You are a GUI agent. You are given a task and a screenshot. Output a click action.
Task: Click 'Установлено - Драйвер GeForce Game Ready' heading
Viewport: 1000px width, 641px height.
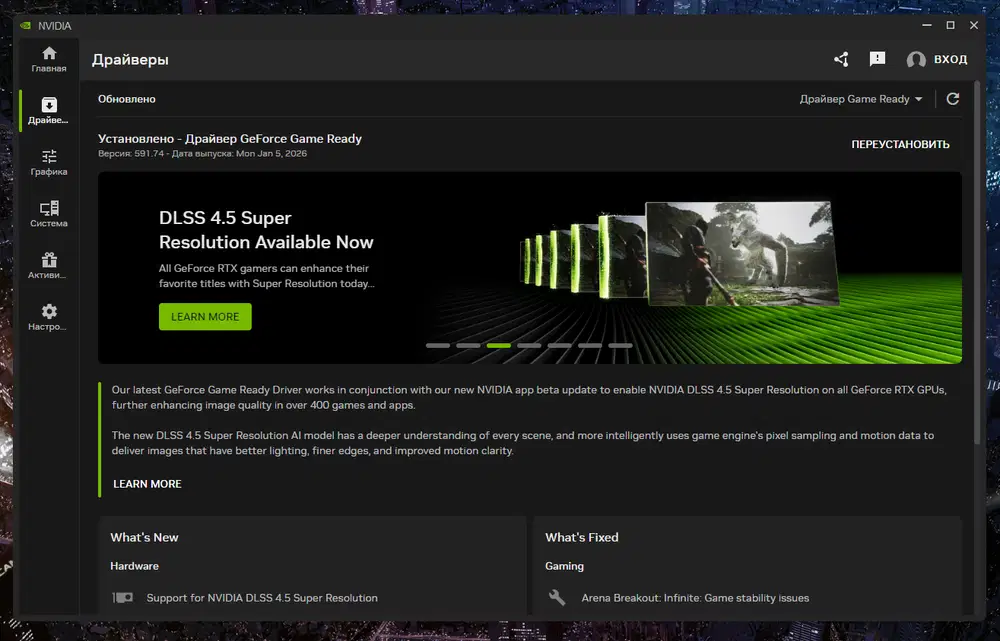(230, 138)
